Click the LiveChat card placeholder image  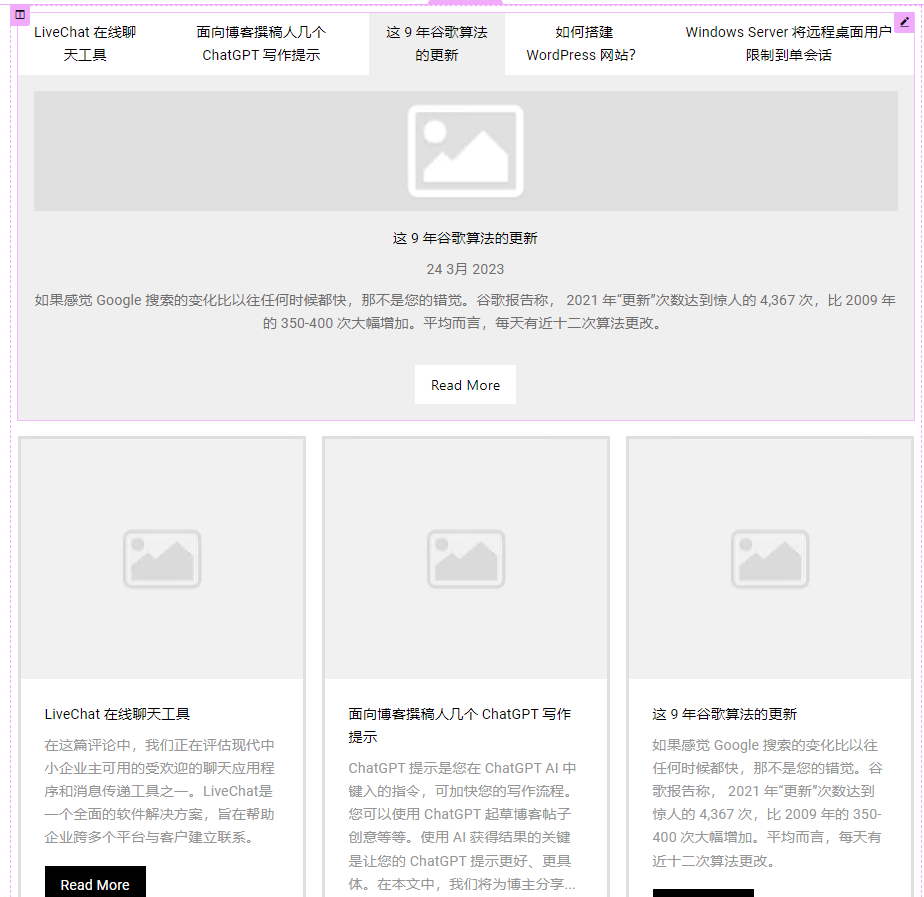162,559
